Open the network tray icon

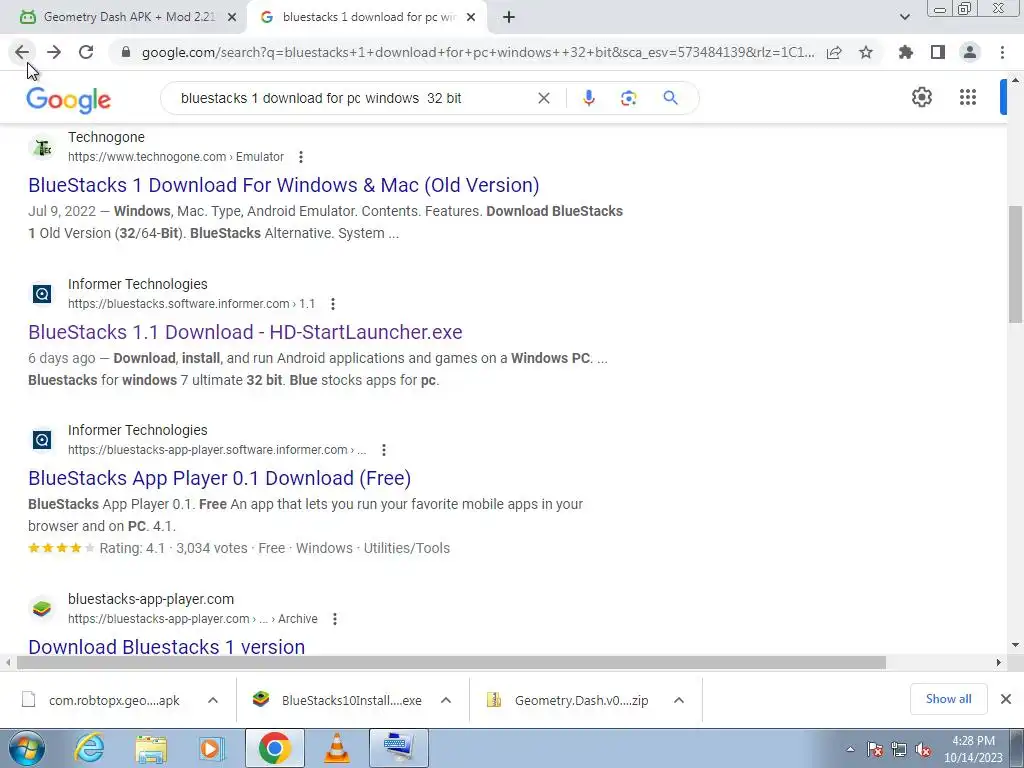899,750
